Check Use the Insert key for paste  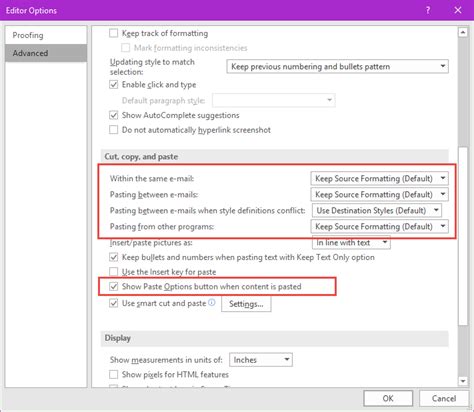[114, 272]
